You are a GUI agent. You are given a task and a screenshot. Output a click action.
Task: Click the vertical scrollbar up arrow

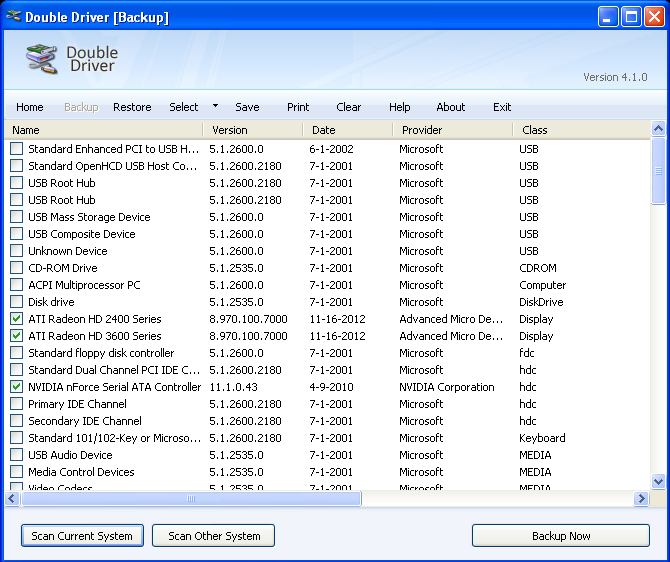658,128
